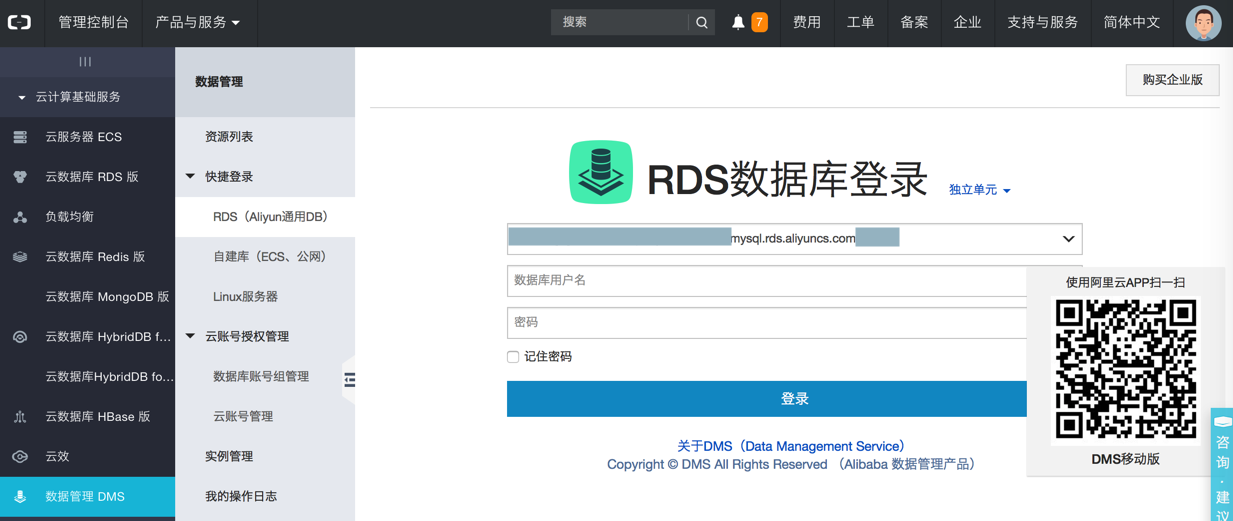Open the 咨询·建议 feedback tab

(x=1222, y=465)
